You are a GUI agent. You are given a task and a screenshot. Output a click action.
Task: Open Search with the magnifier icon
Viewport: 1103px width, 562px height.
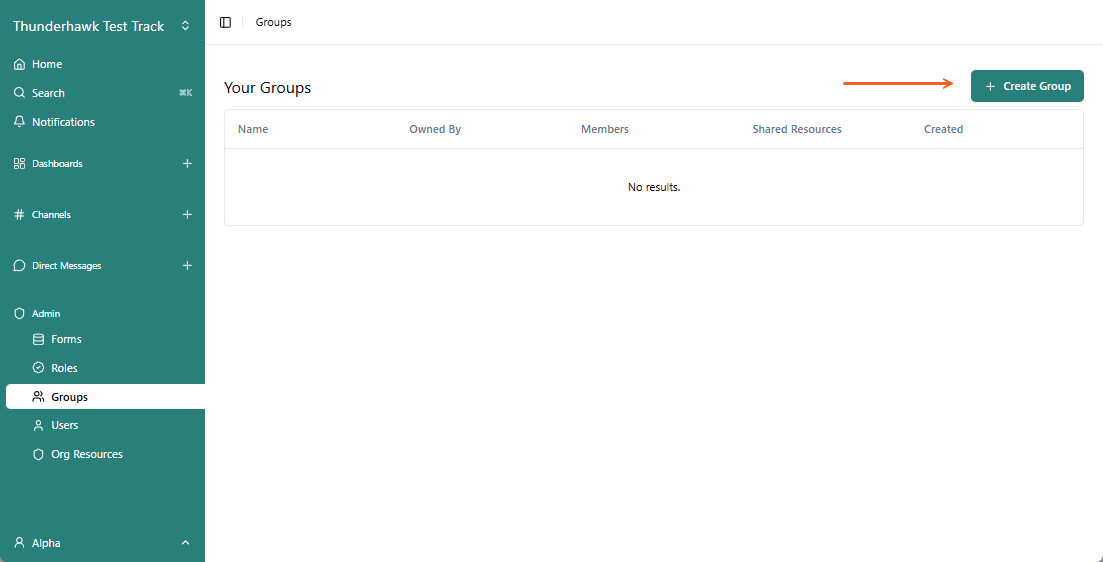click(20, 93)
